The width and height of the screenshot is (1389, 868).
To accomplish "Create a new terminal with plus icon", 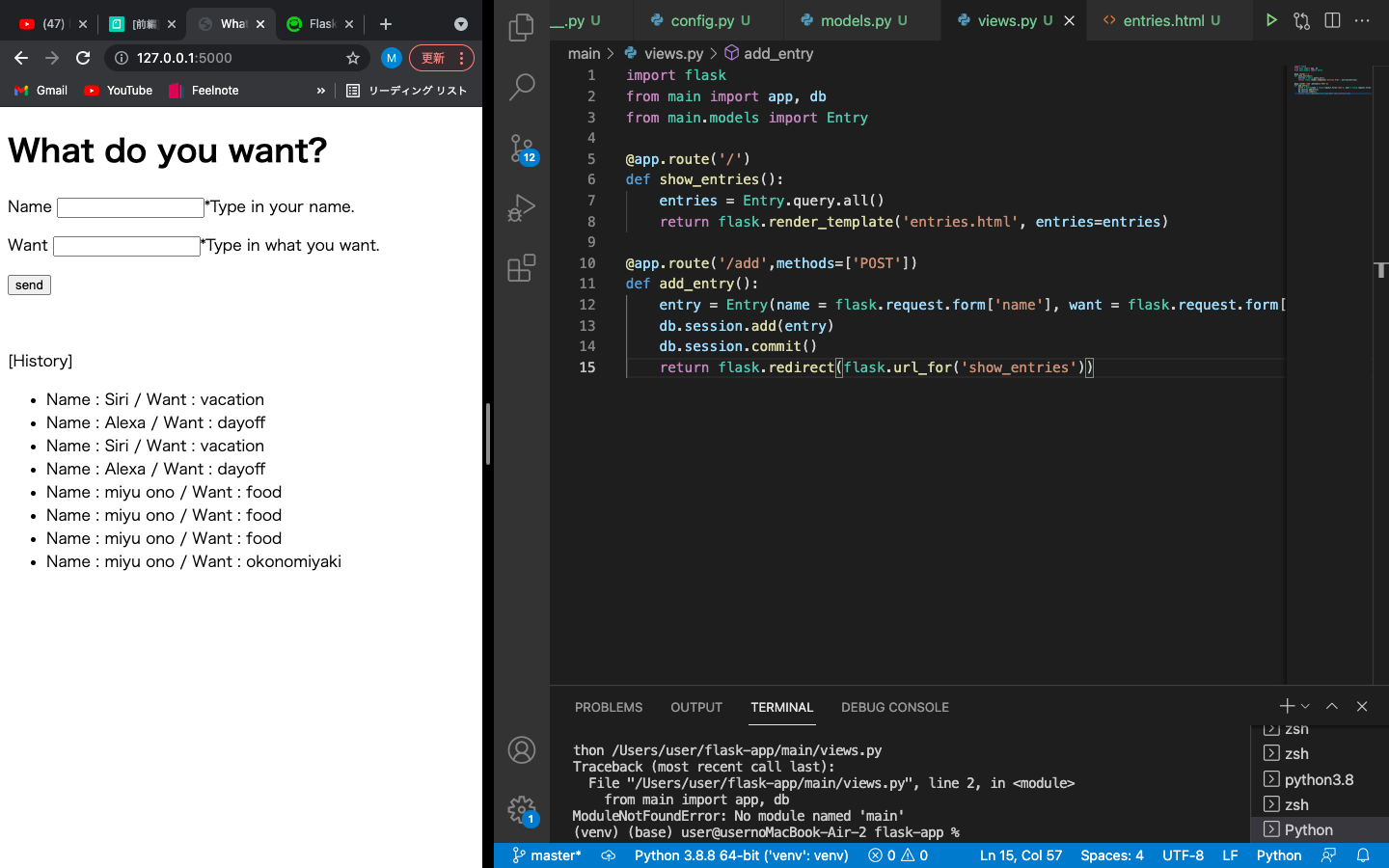I will (1286, 706).
